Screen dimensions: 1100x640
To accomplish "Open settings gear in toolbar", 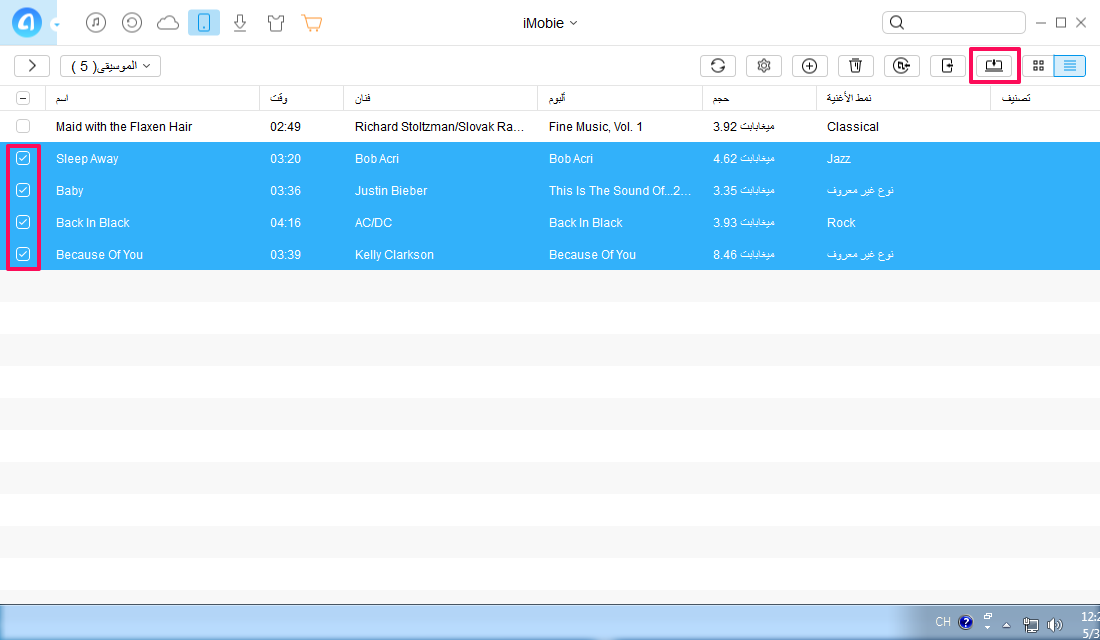I will (764, 66).
